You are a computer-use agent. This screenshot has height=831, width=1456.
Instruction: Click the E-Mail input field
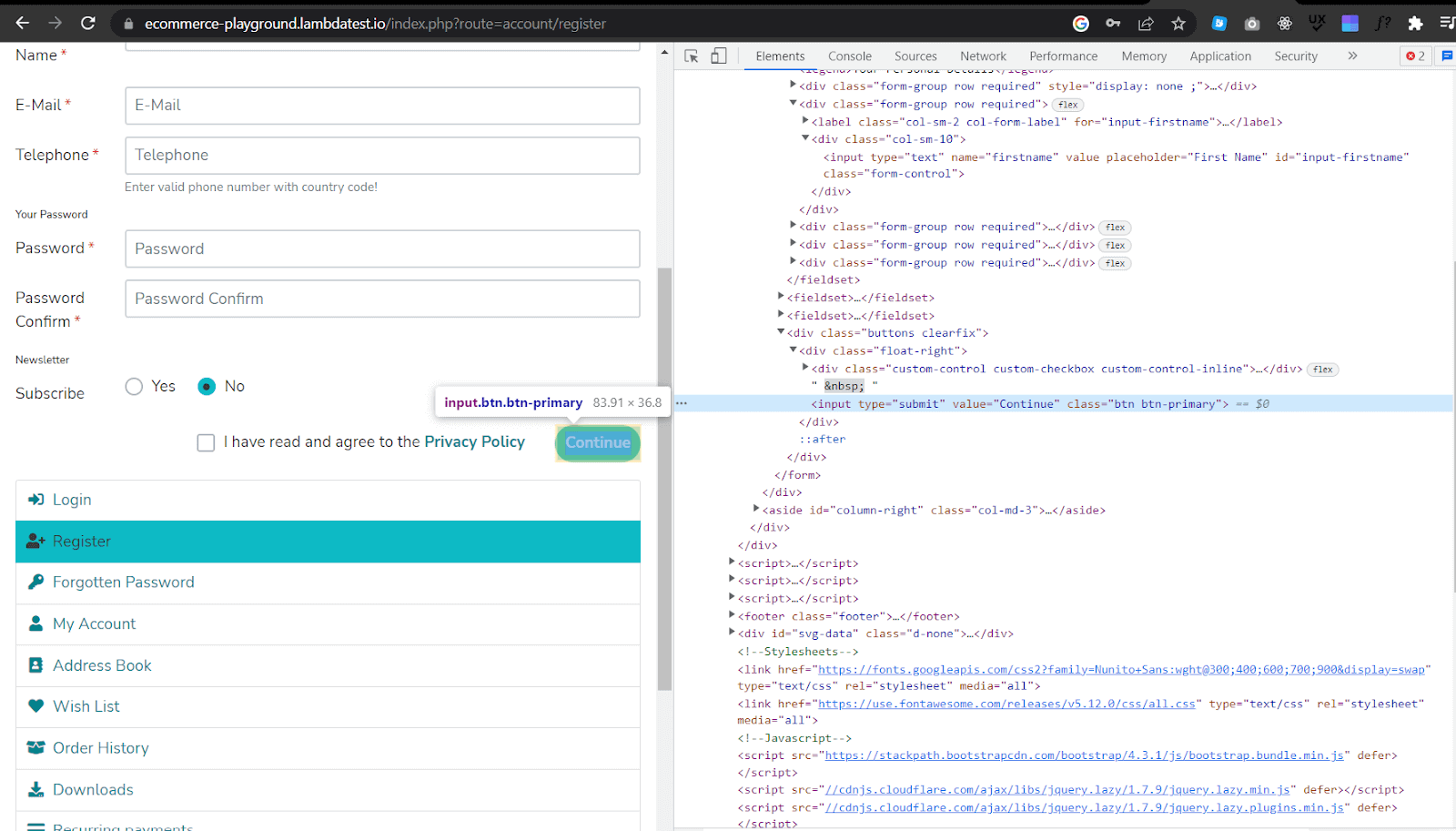point(382,105)
